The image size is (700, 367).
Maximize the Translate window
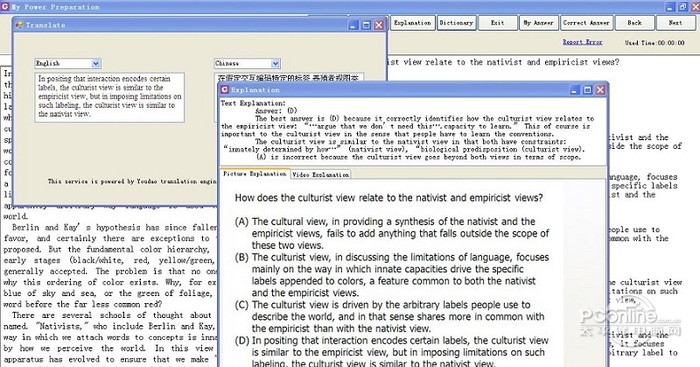(x=366, y=25)
